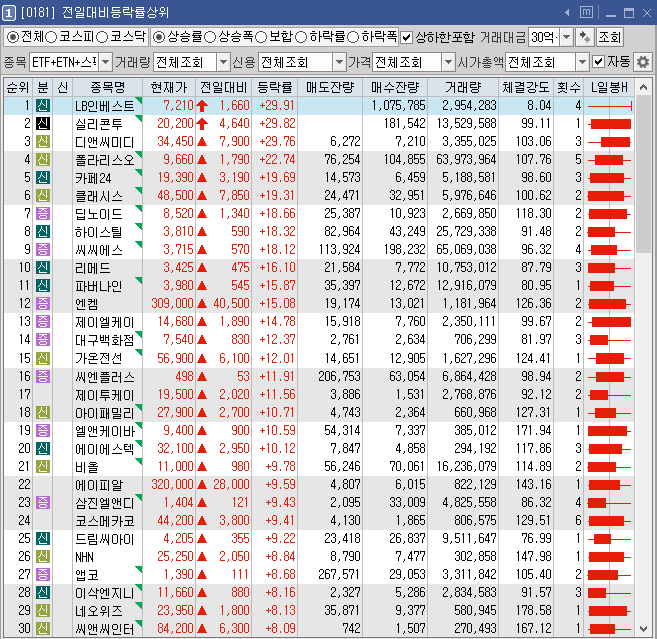Click 하이스틸 current price 3,810
657x639 pixels.
pos(178,231)
